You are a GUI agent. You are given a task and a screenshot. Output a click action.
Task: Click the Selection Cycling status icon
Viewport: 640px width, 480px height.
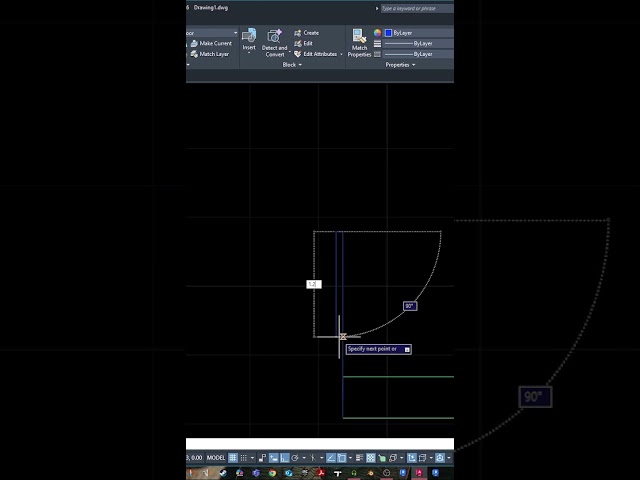pos(382,458)
